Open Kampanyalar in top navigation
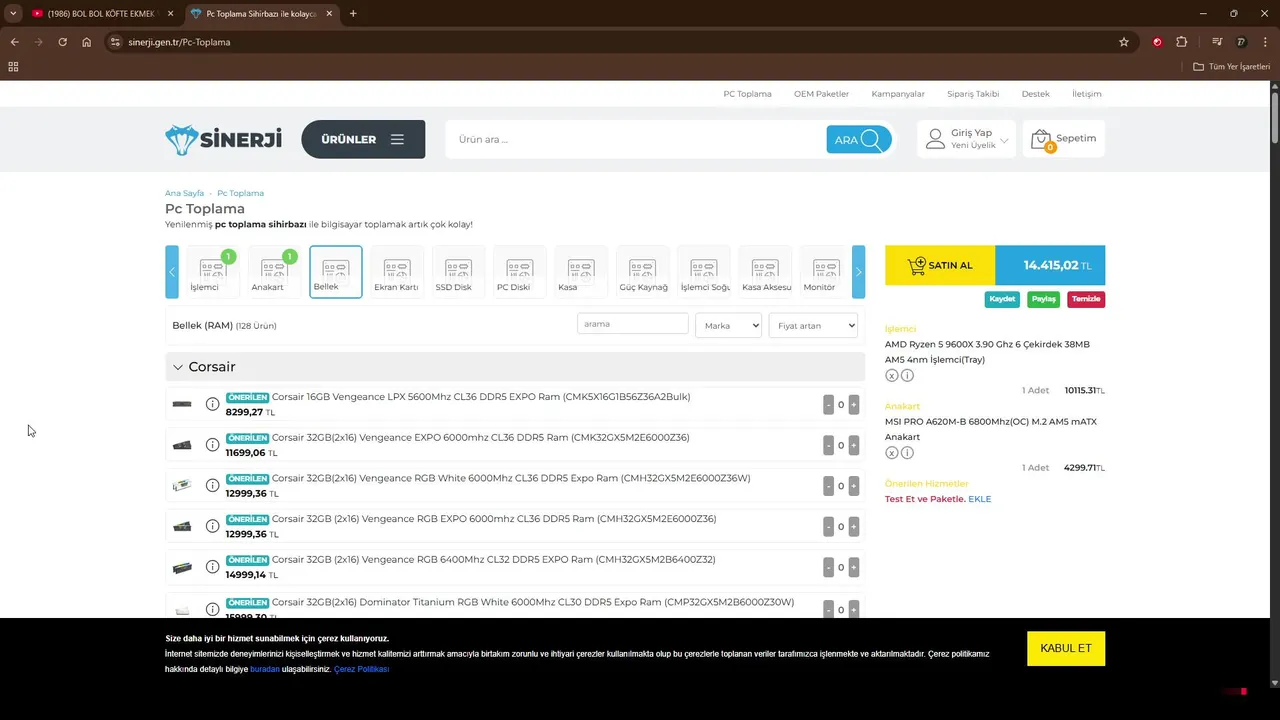Image resolution: width=1280 pixels, height=720 pixels. click(898, 94)
